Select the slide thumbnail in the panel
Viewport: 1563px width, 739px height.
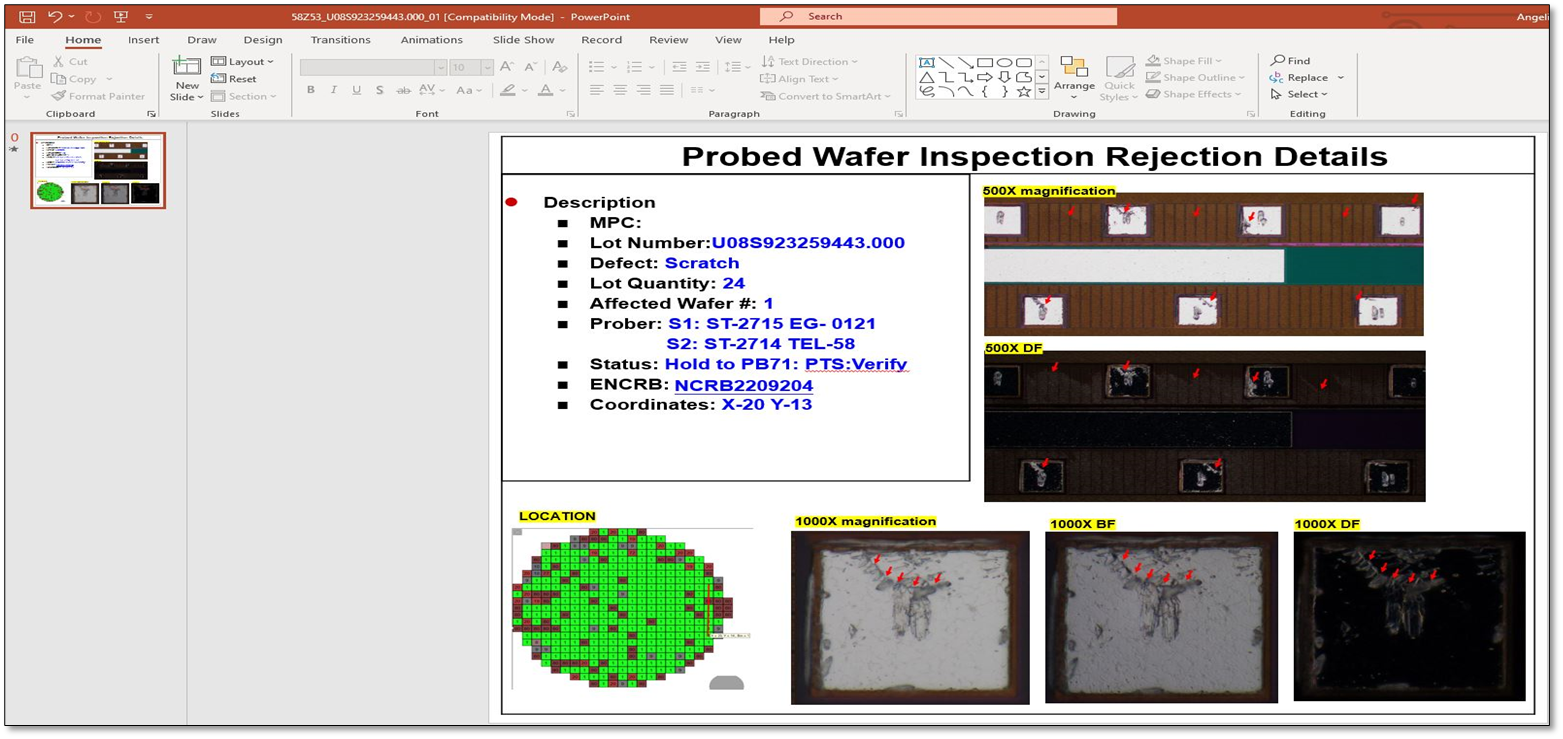97,170
